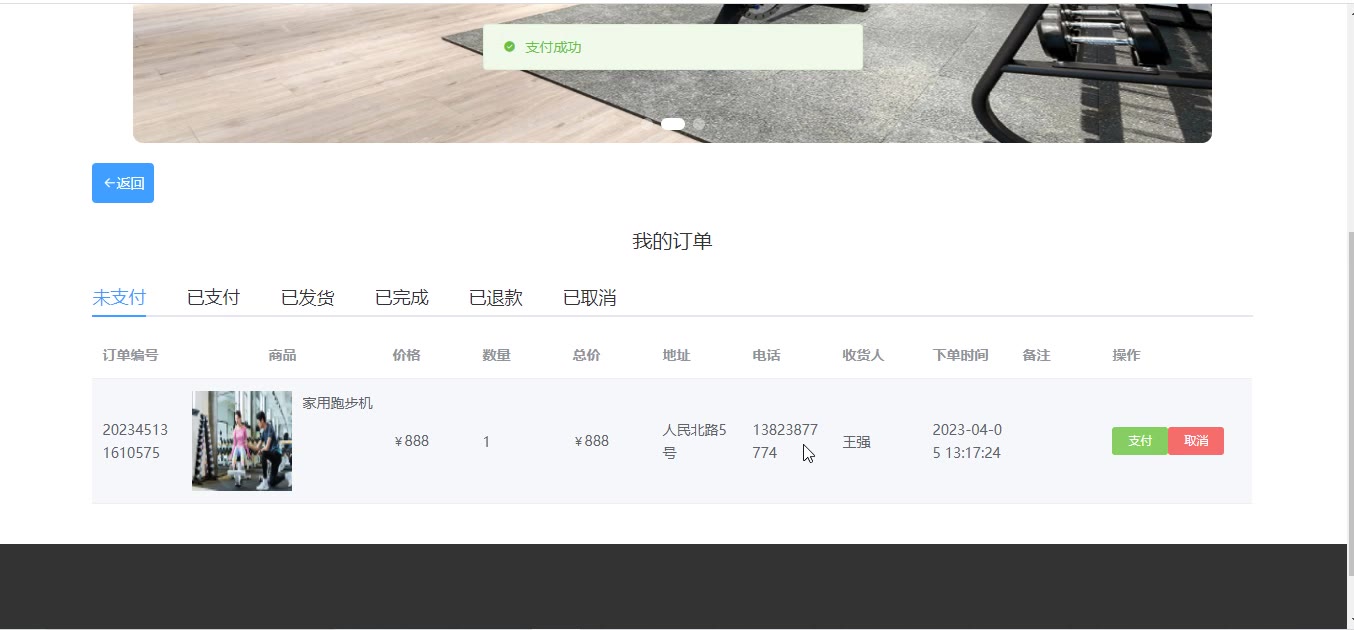This screenshot has width=1354, height=630.
Task: Open the 家用跑步机 product thumbnail
Action: [x=242, y=441]
